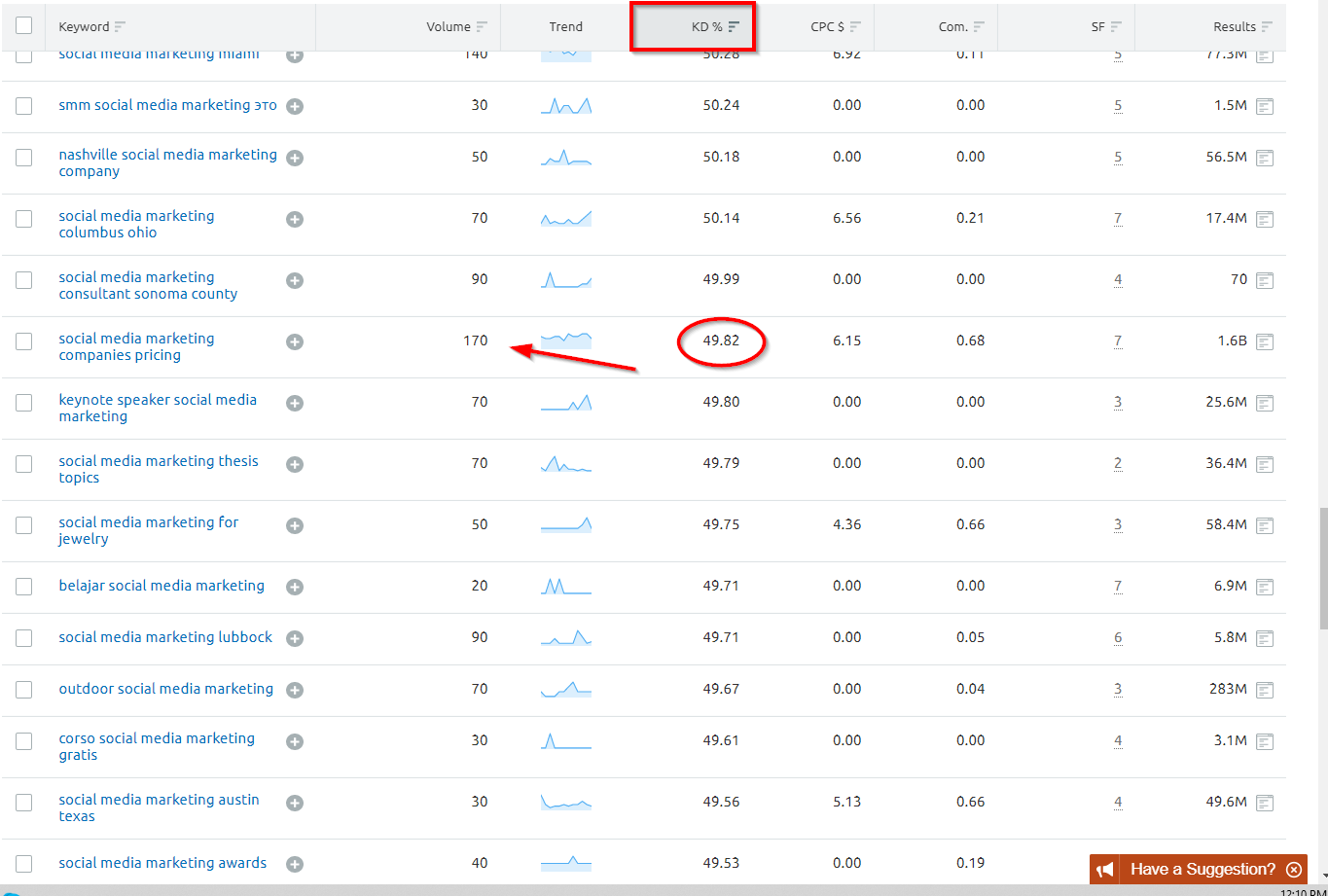
Task: Click plus icon beside 'social media marketing lubbock'
Action: [295, 638]
